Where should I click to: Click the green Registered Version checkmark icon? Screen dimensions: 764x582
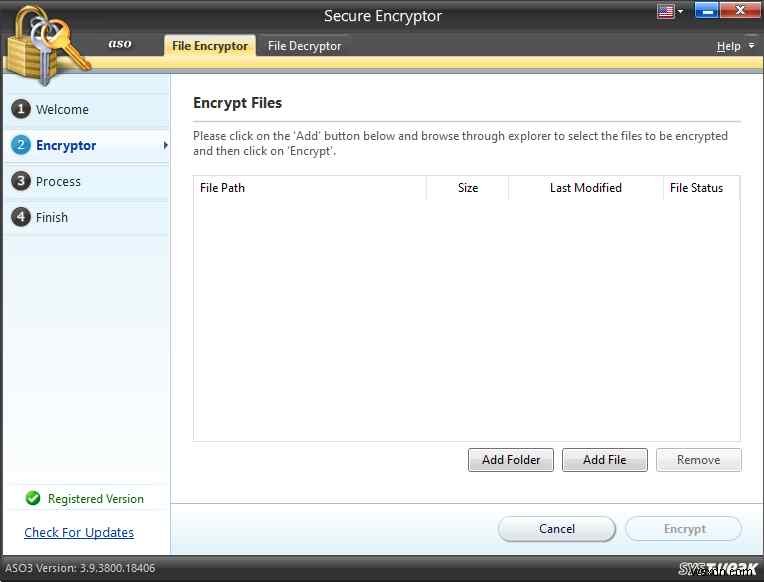click(33, 498)
